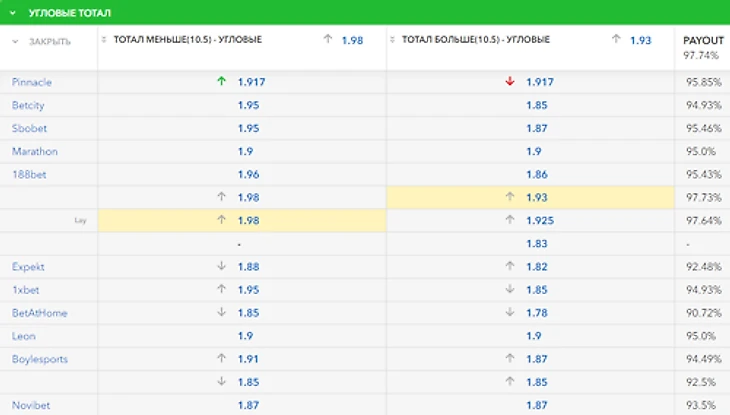Open the Boylesports bookmaker link
Image resolution: width=730 pixels, height=415 pixels.
(39, 359)
